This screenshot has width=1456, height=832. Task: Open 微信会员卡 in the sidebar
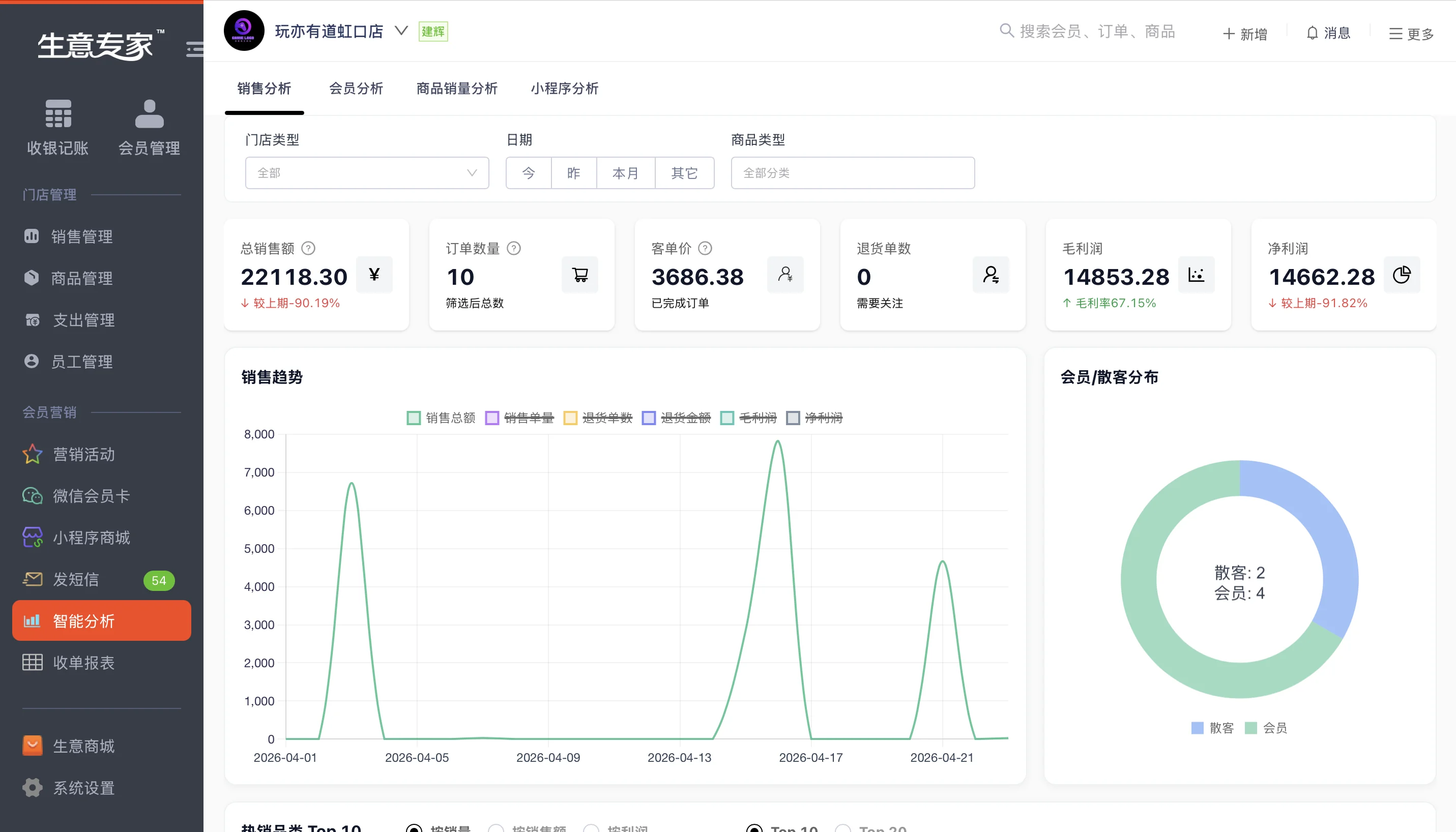pos(92,495)
